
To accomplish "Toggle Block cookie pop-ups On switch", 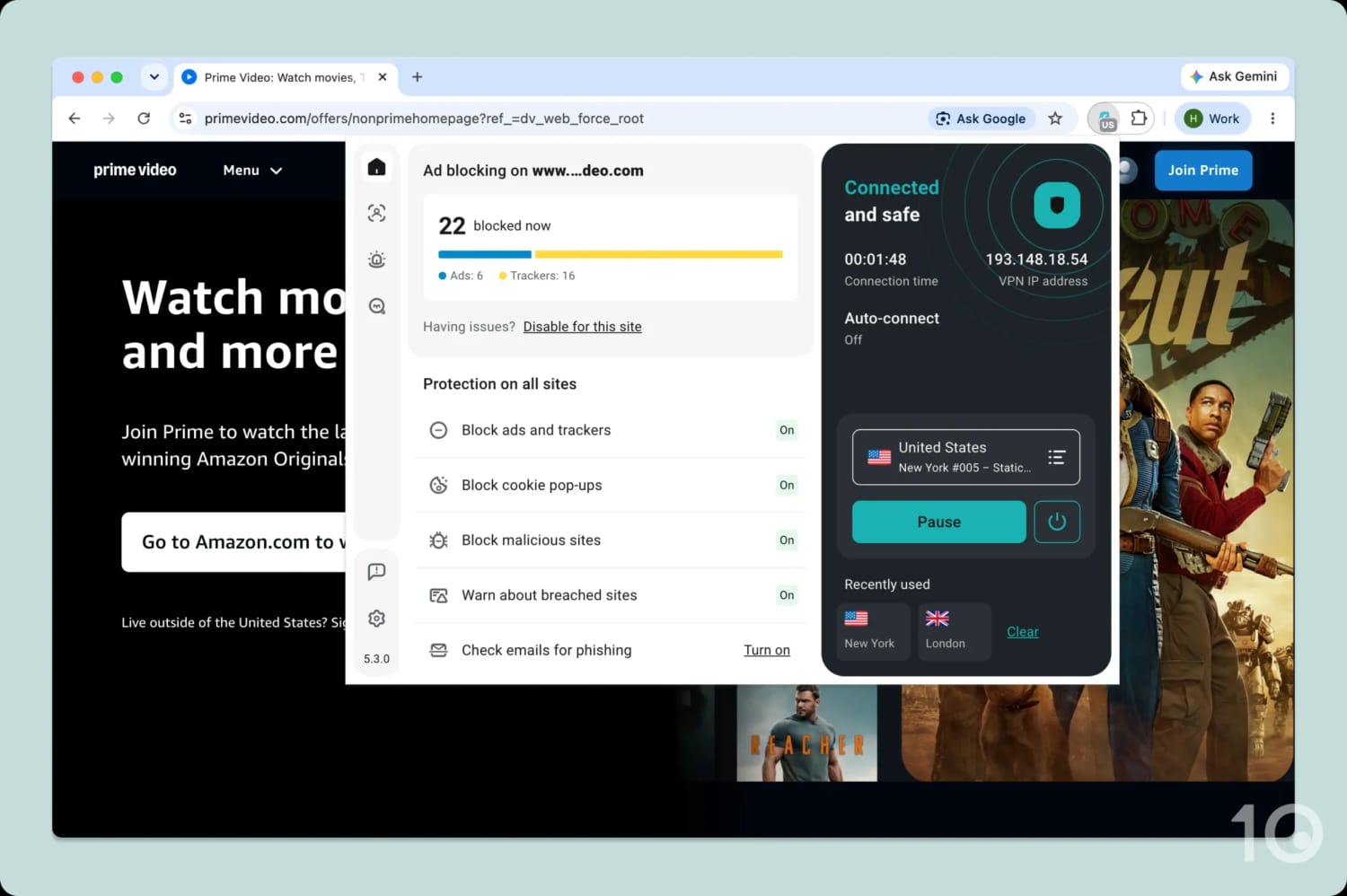I will click(x=787, y=485).
